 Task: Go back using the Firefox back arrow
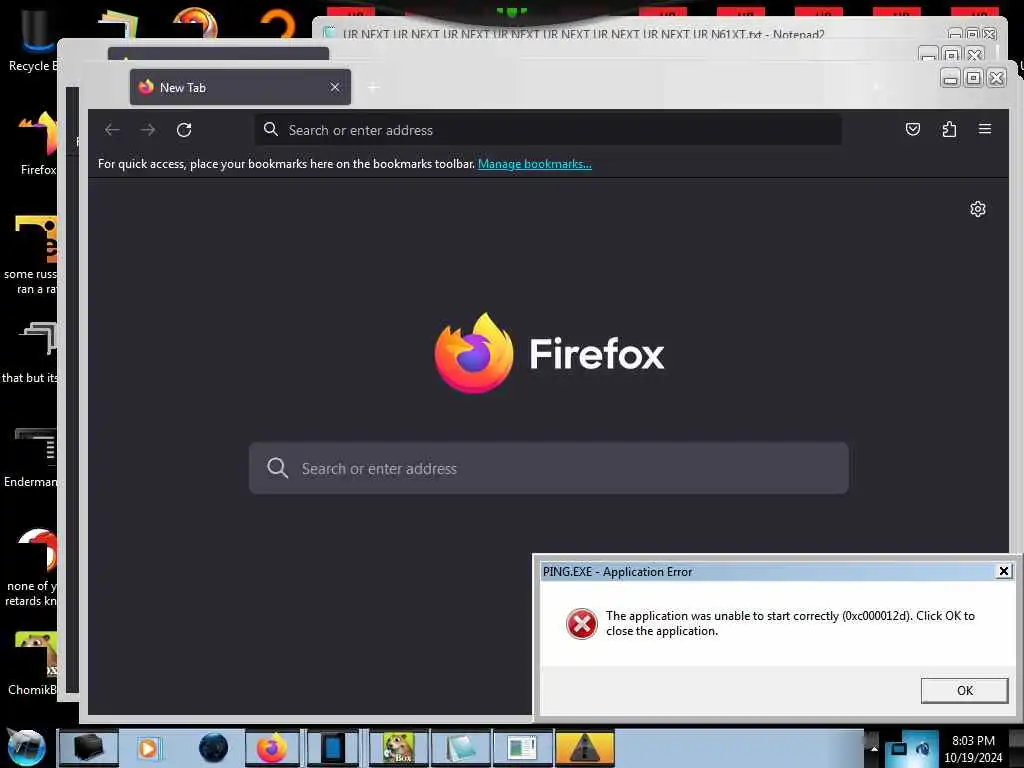click(x=112, y=130)
